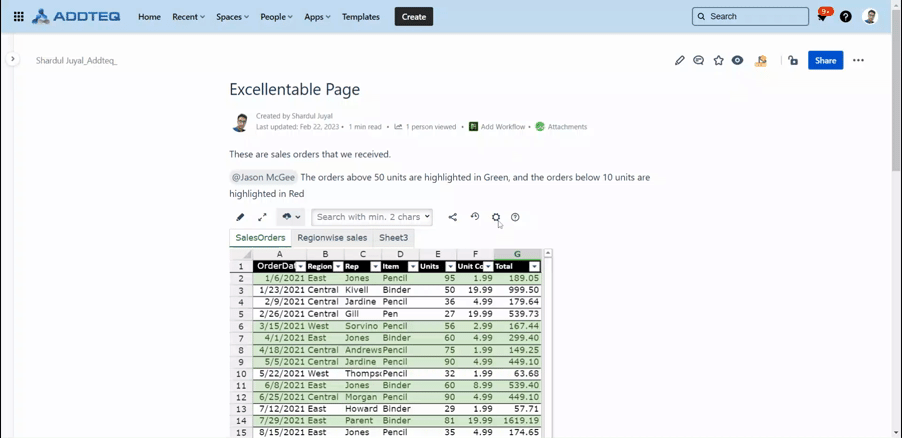Click the search magnifier icon in header
Viewport: 902px width, 438px height.
701,17
